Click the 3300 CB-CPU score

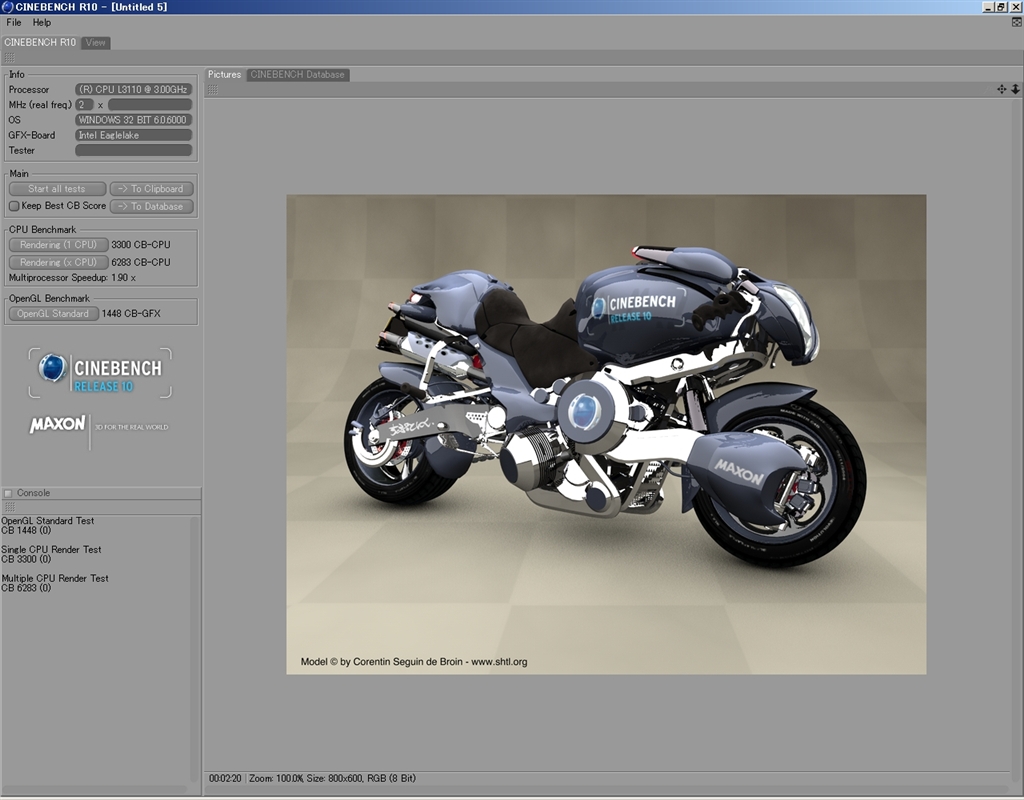(x=140, y=245)
